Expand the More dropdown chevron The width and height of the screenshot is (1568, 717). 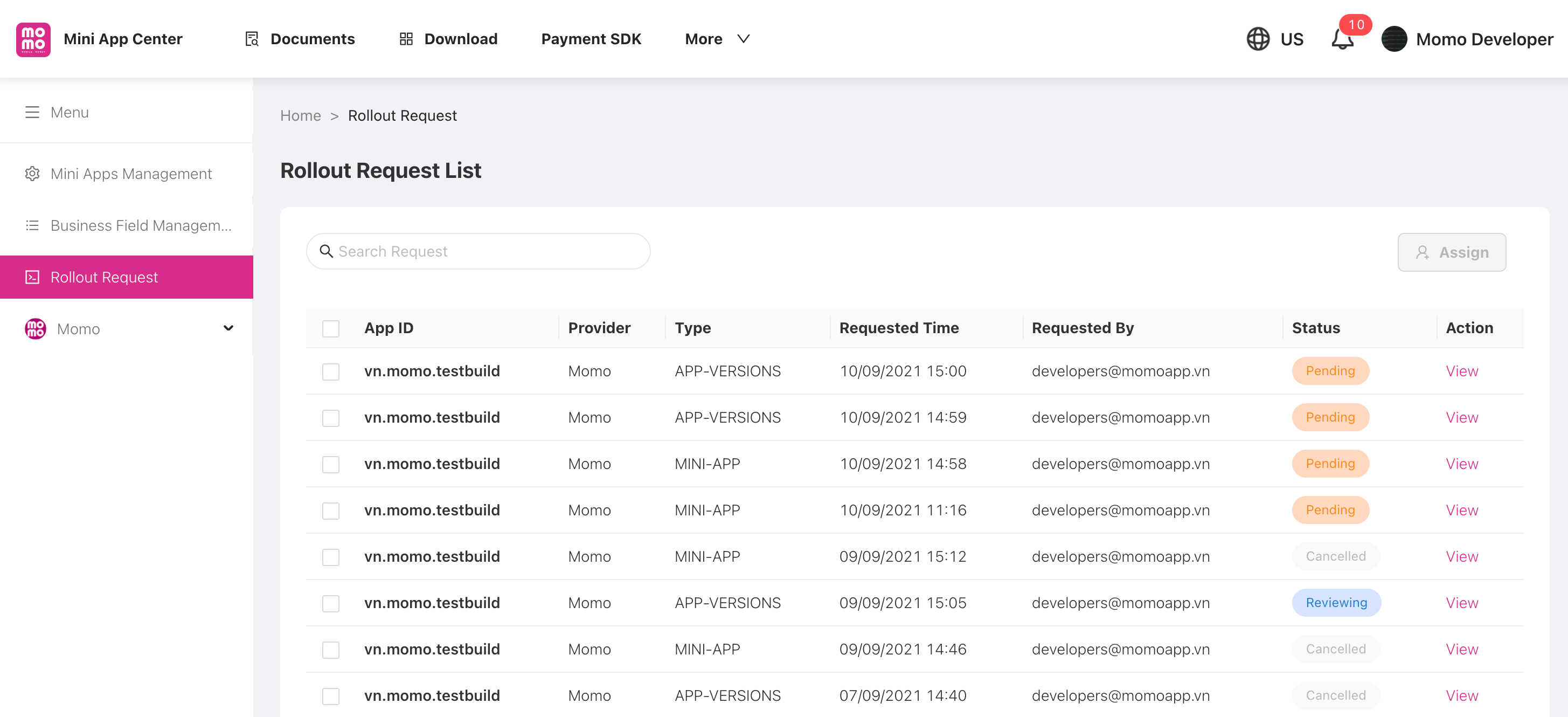point(743,39)
